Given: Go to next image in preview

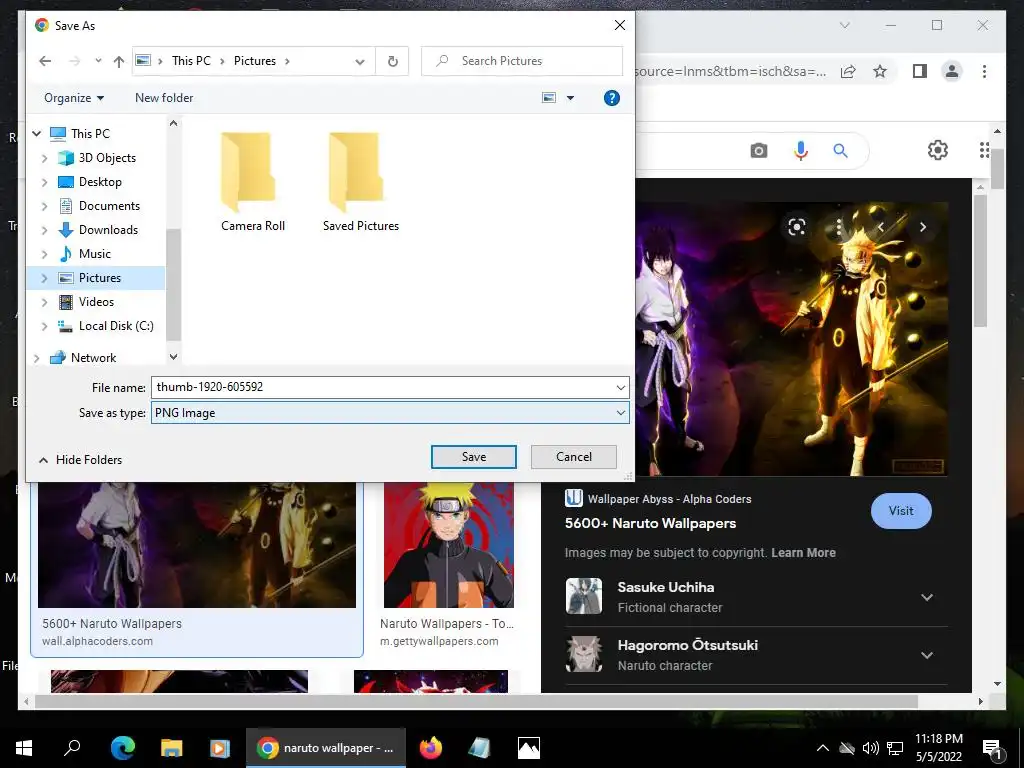Looking at the screenshot, I should point(922,227).
